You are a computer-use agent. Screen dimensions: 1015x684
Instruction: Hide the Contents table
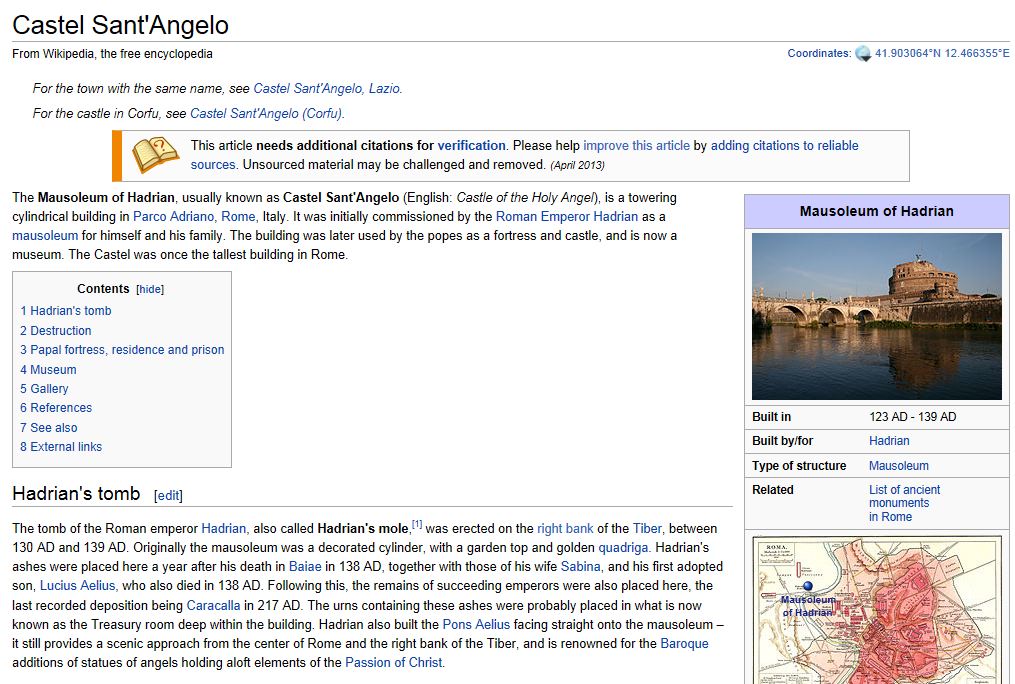(x=150, y=289)
